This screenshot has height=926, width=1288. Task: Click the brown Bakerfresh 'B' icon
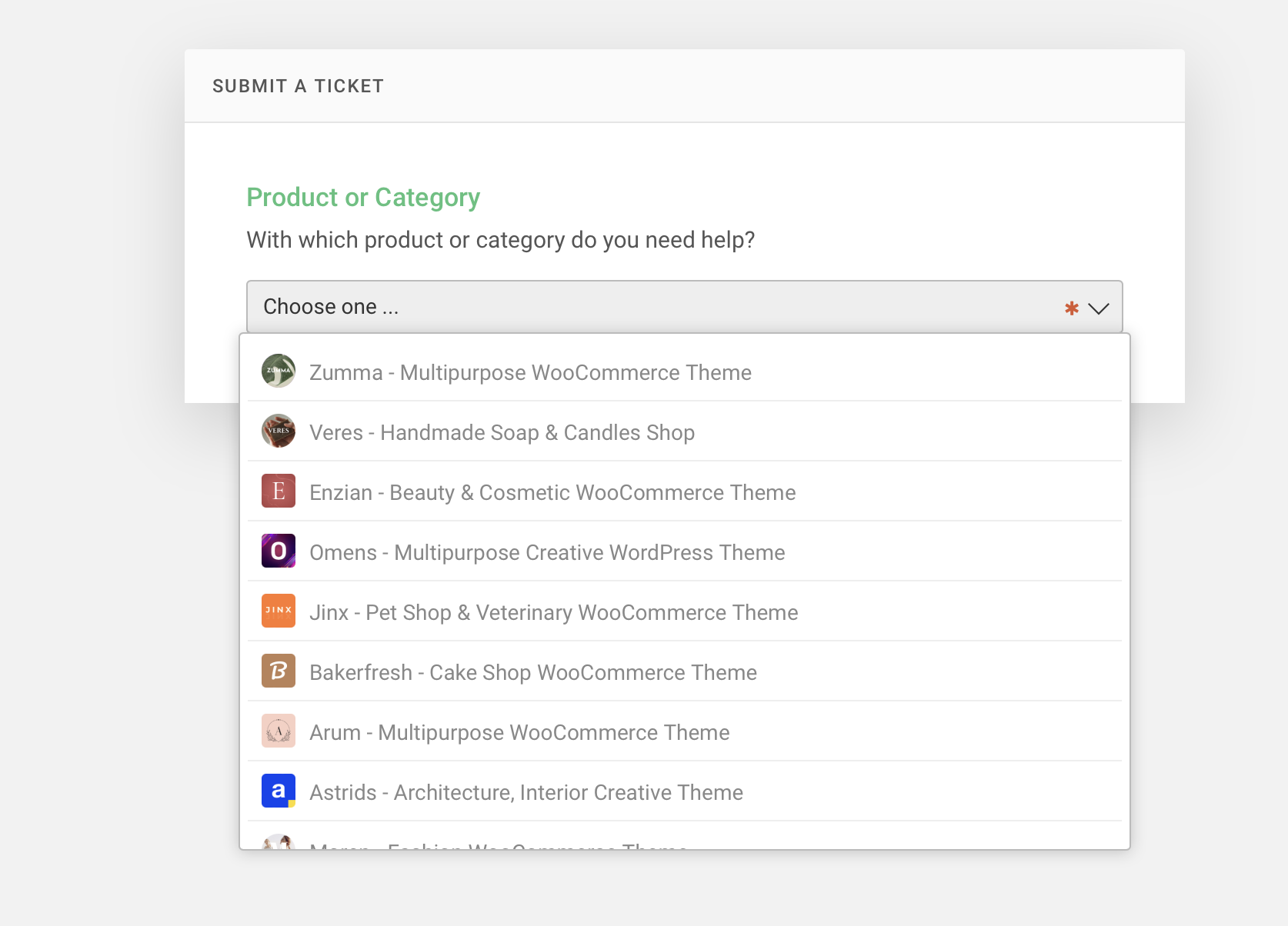pos(279,671)
